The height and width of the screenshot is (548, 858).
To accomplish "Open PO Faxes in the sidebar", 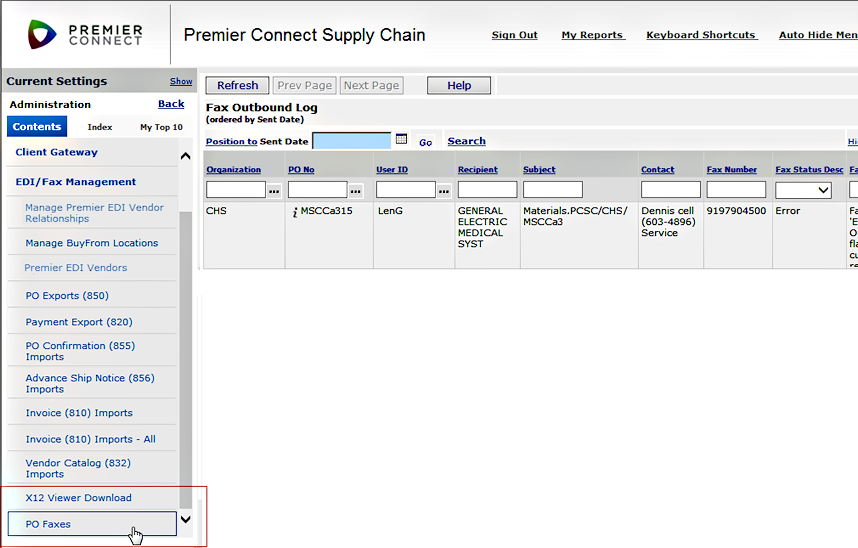I will [48, 524].
